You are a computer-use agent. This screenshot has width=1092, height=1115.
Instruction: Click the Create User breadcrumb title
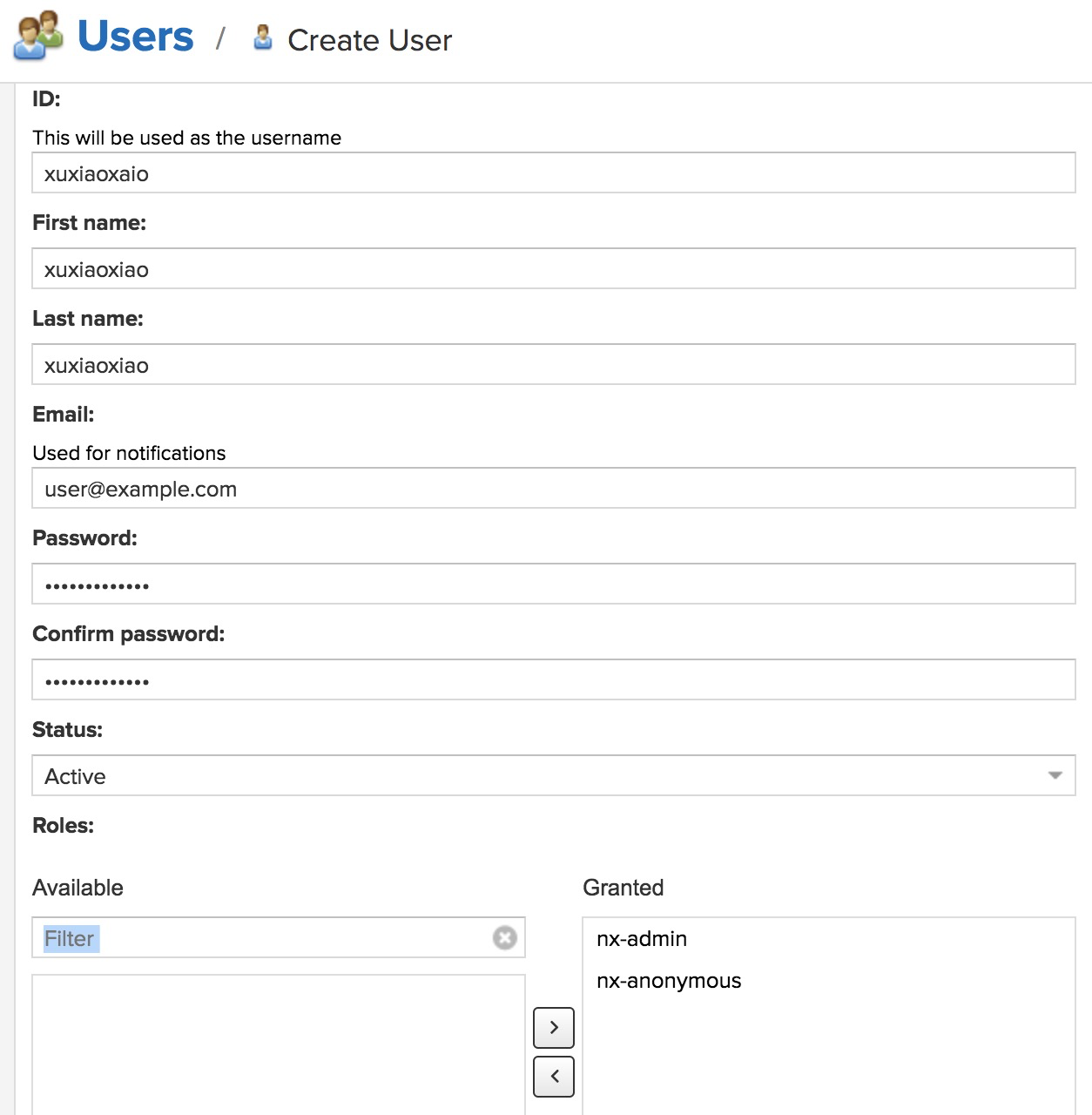(369, 40)
